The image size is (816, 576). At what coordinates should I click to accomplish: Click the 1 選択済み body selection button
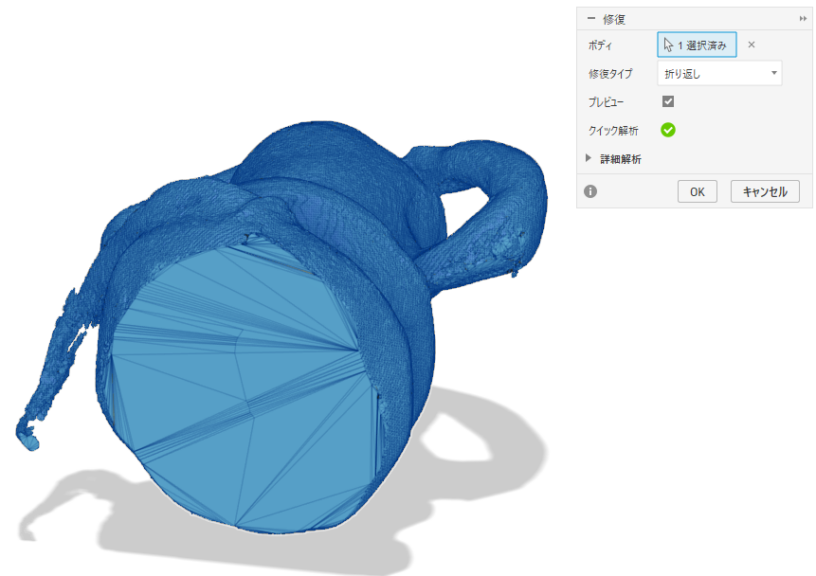pos(697,45)
